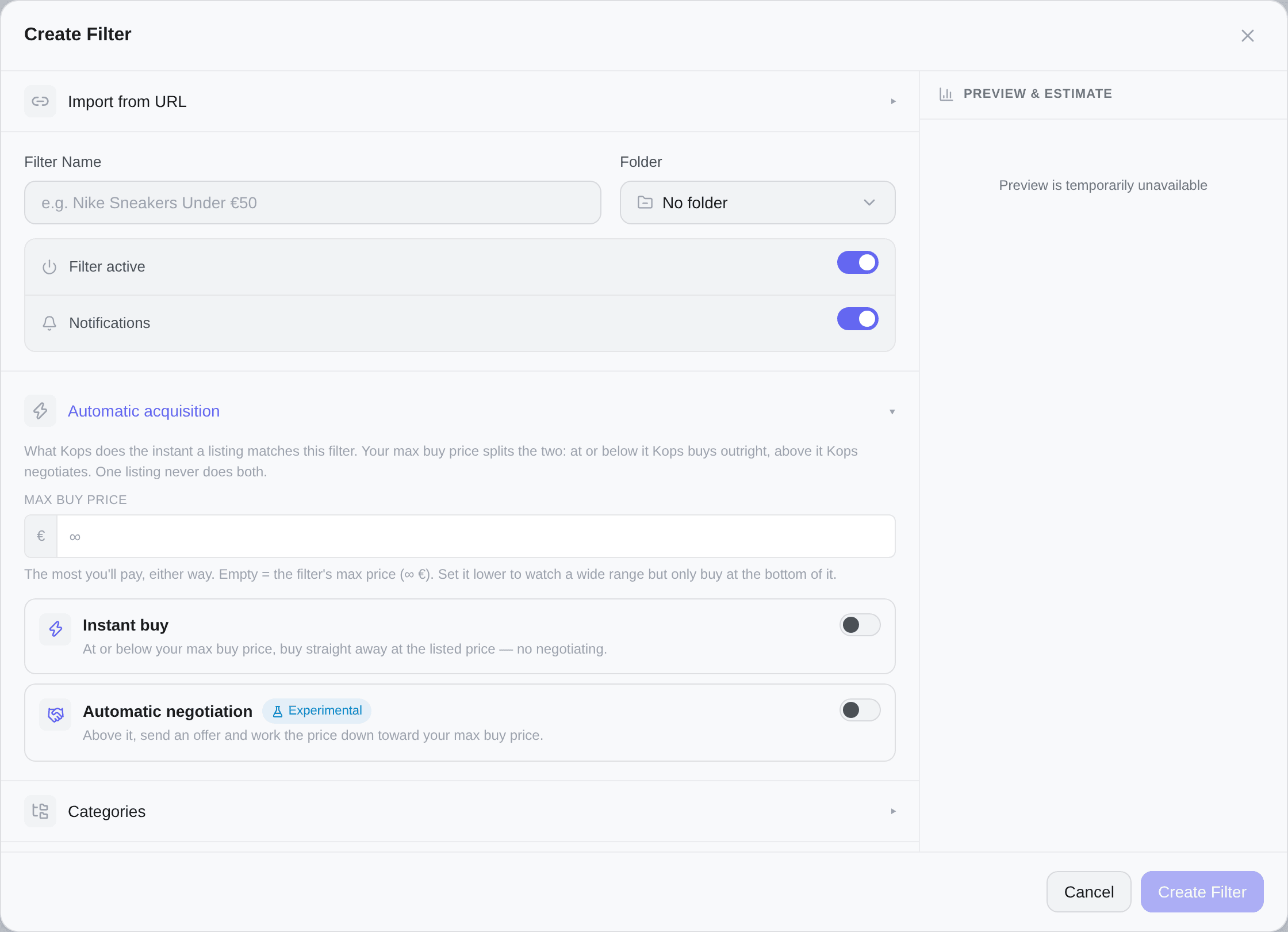
Task: Click the Import from URL label
Action: pyautogui.click(x=127, y=102)
